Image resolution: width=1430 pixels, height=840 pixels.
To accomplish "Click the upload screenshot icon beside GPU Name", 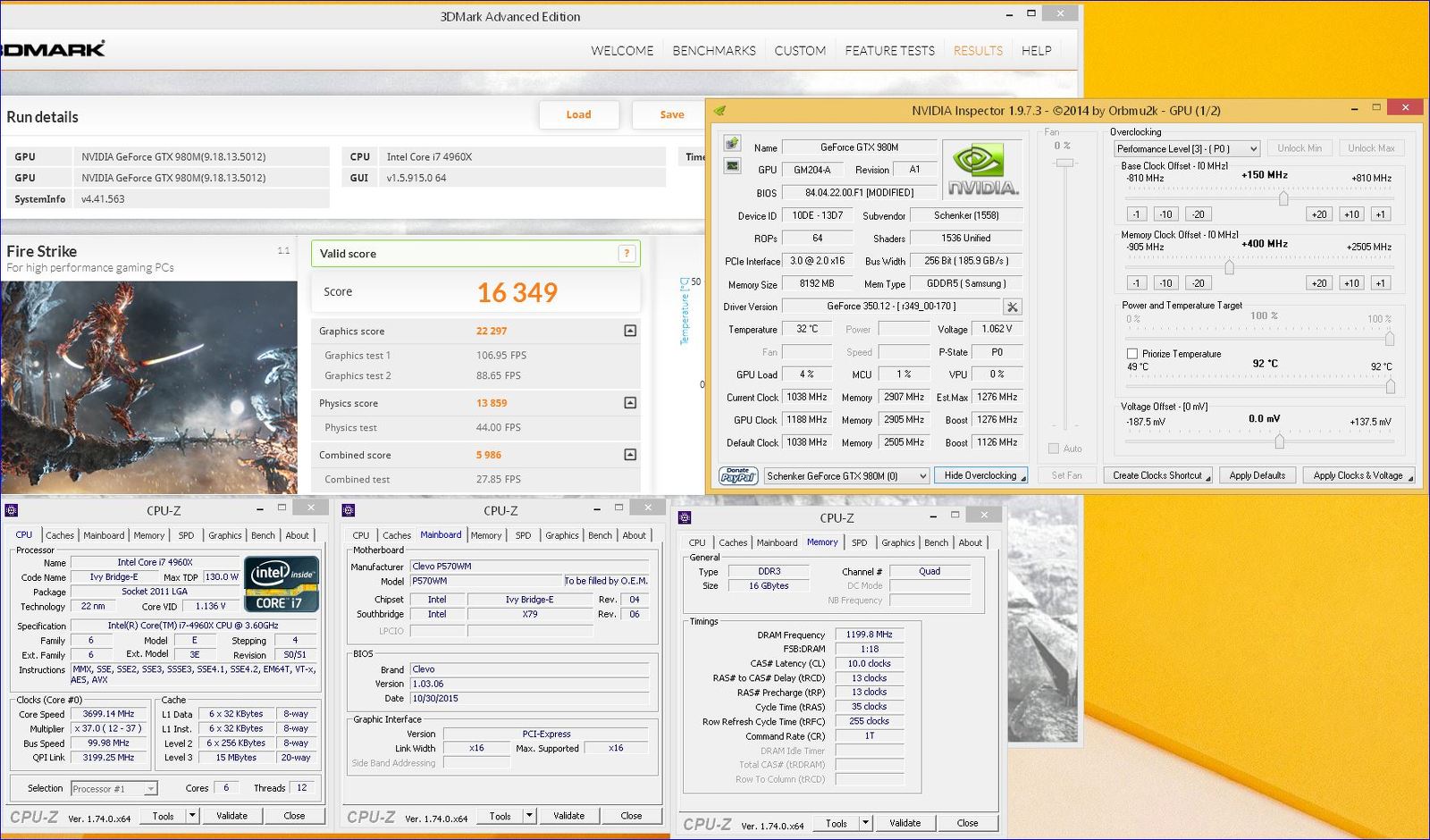I will coord(732,144).
